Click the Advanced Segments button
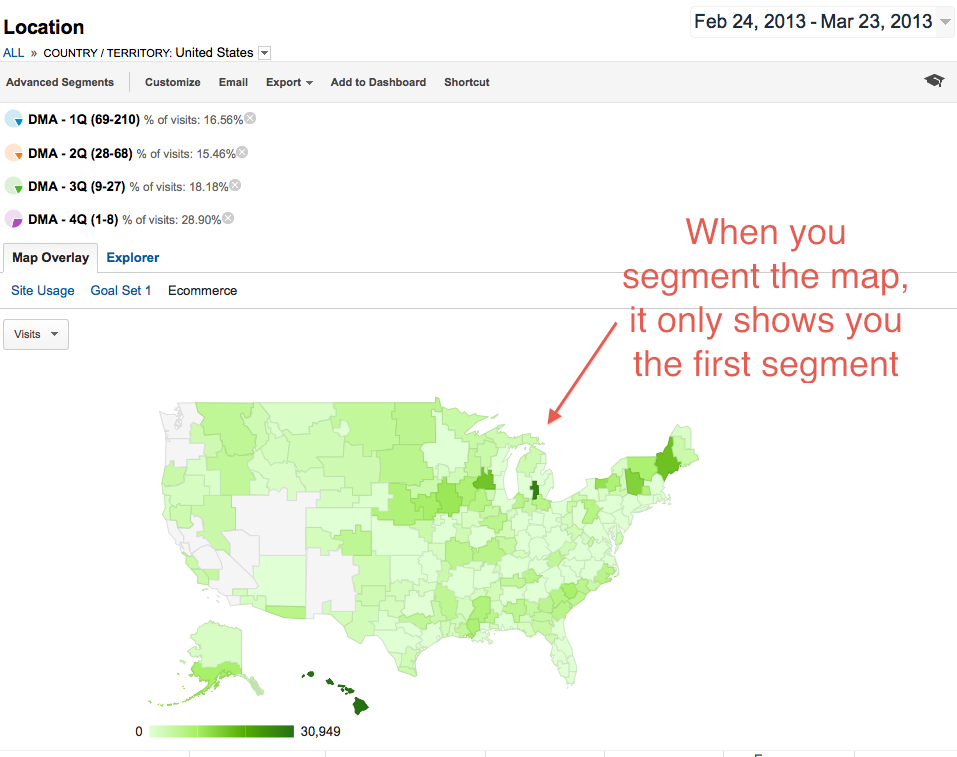The image size is (957, 757). click(x=60, y=82)
